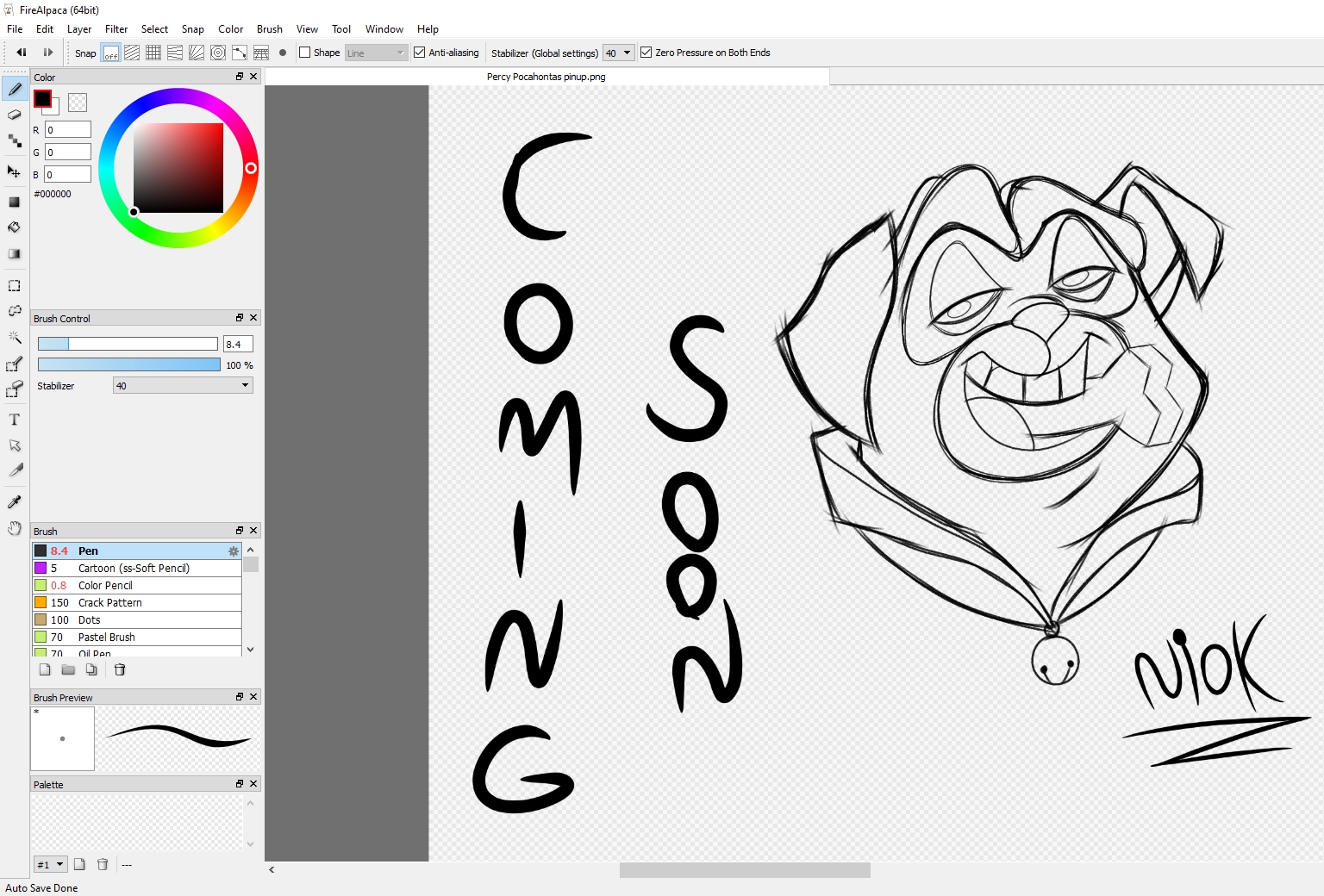Viewport: 1324px width, 896px height.
Task: Open the palette #1 dropdown
Action: (50, 864)
